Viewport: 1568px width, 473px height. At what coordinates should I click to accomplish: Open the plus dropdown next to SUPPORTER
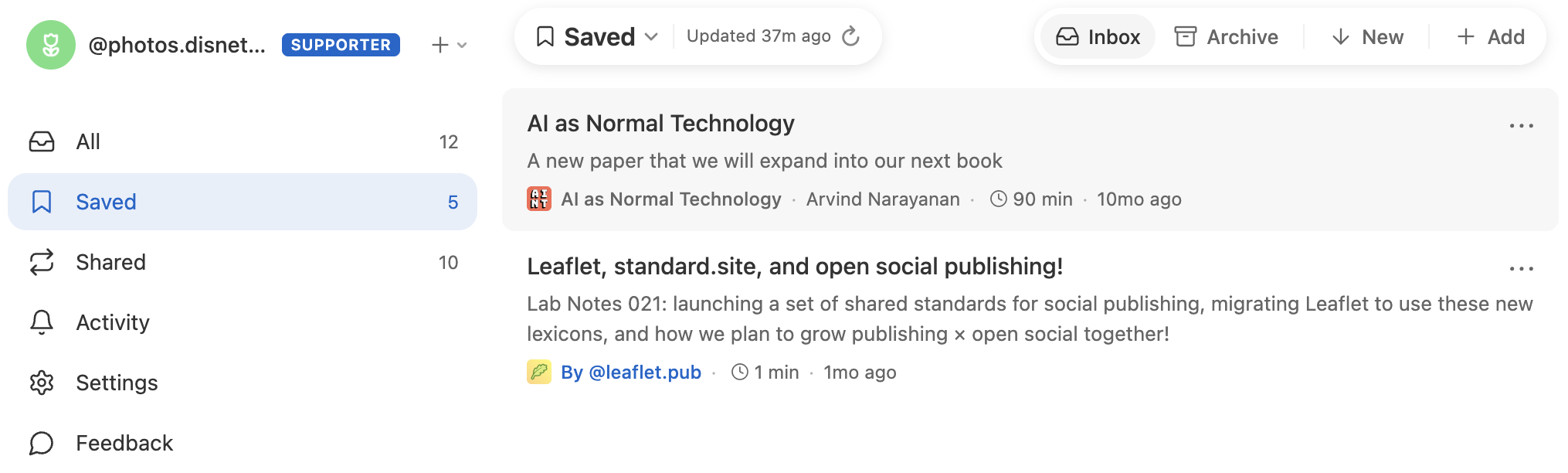point(449,45)
